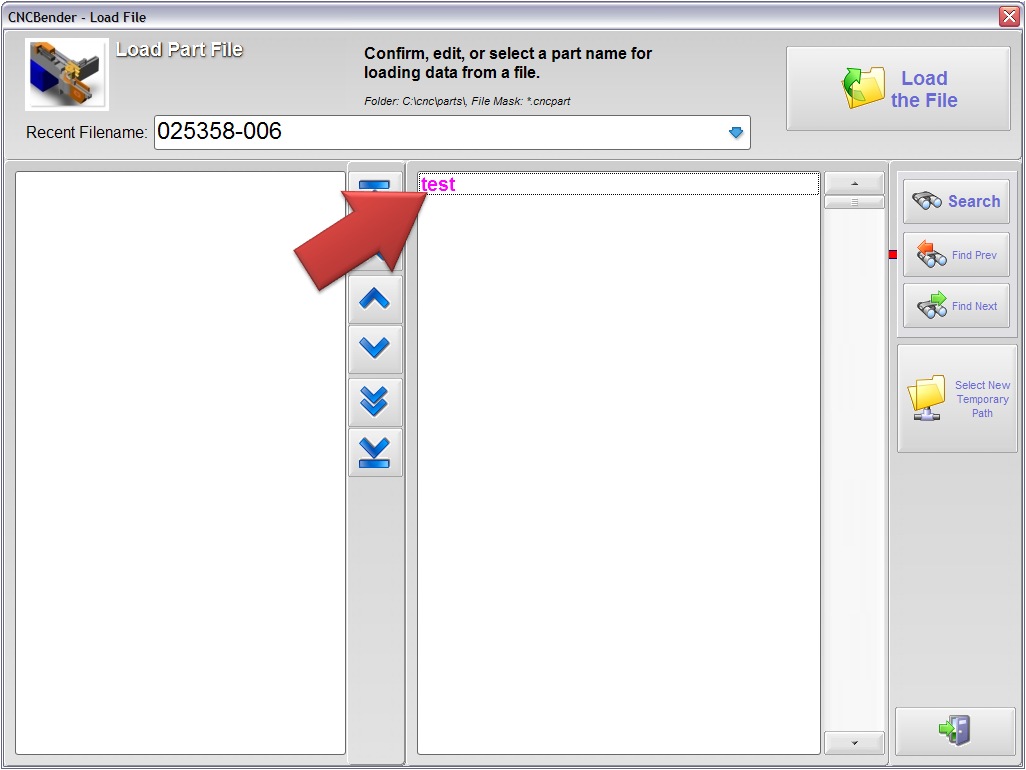Click the Search binoculars button
The width and height of the screenshot is (1026, 770).
pos(956,201)
